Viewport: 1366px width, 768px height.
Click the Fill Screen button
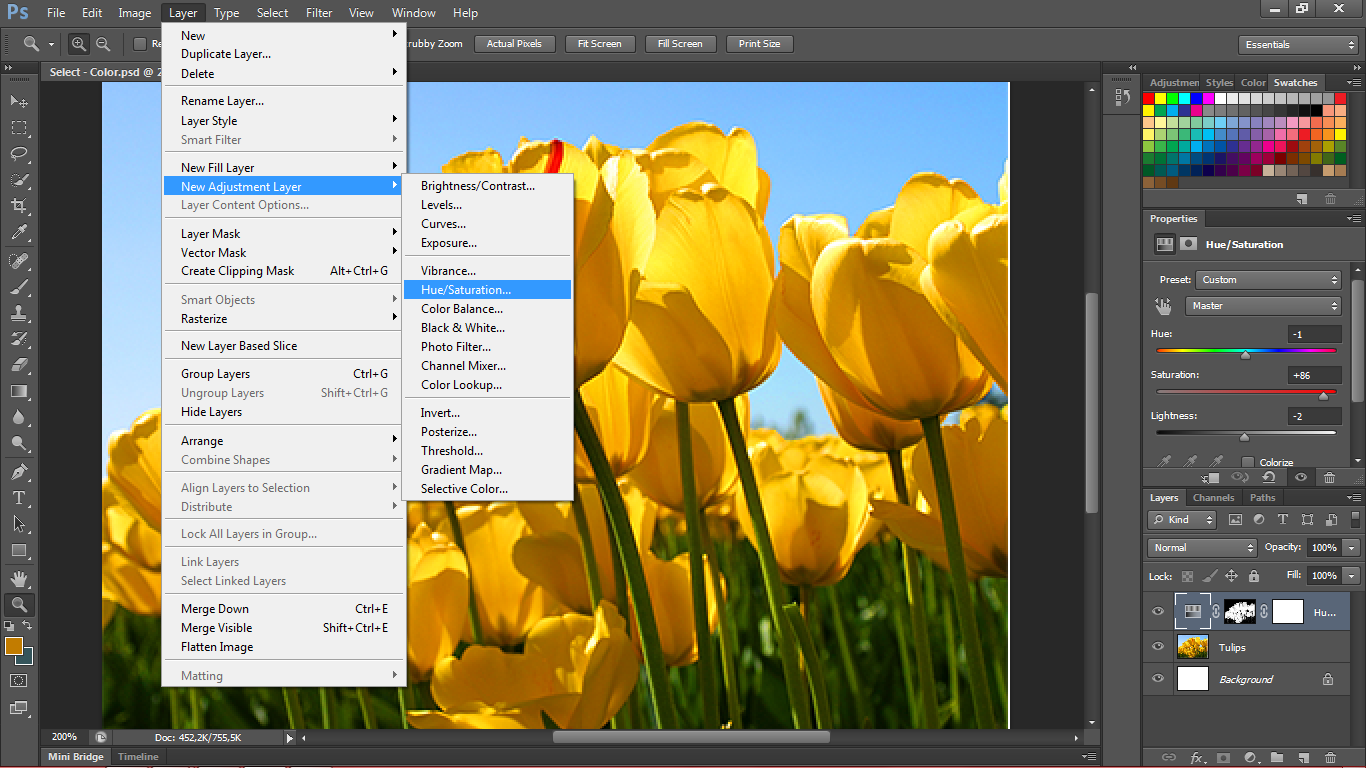coord(680,44)
